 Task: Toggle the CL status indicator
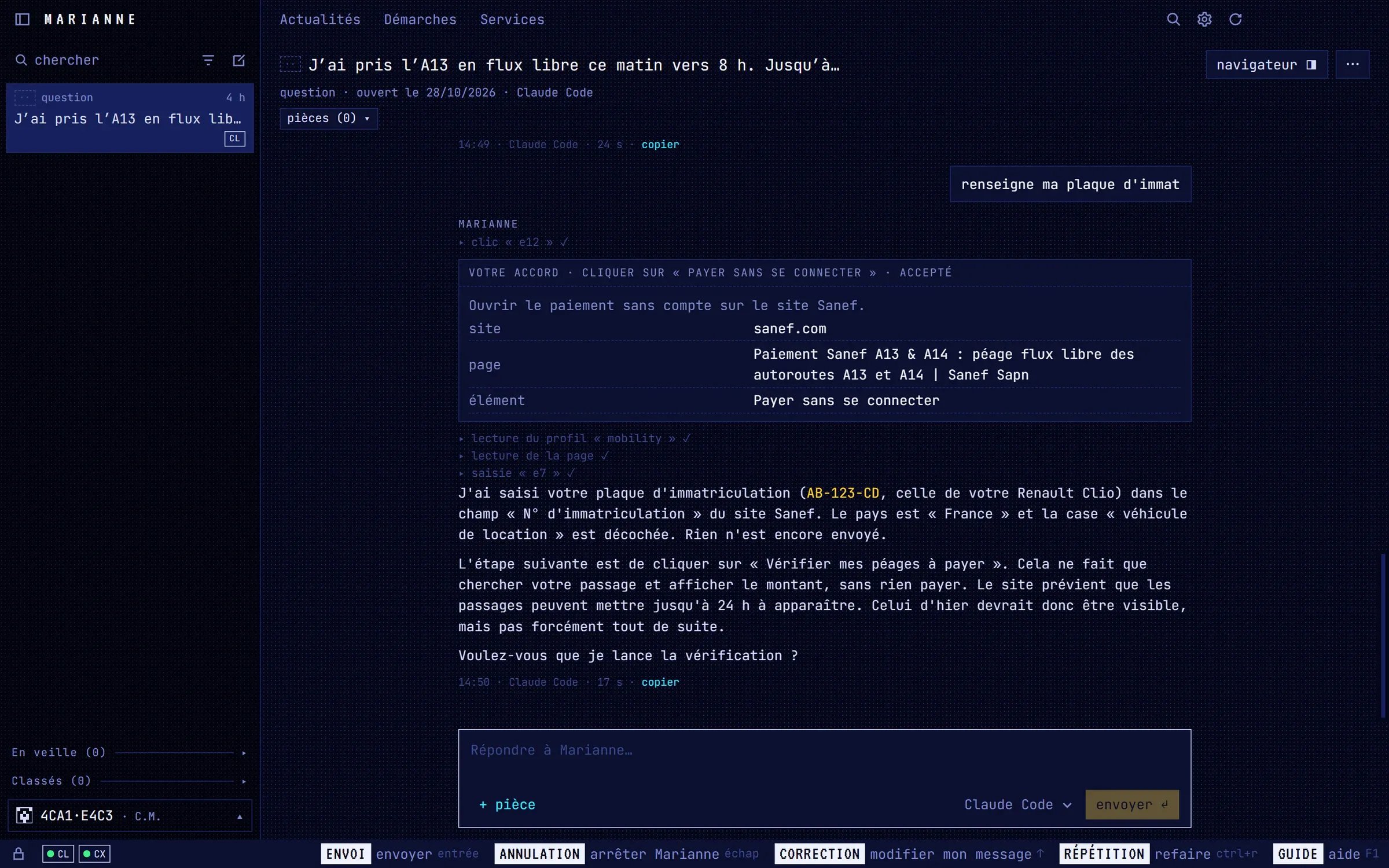pyautogui.click(x=58, y=854)
